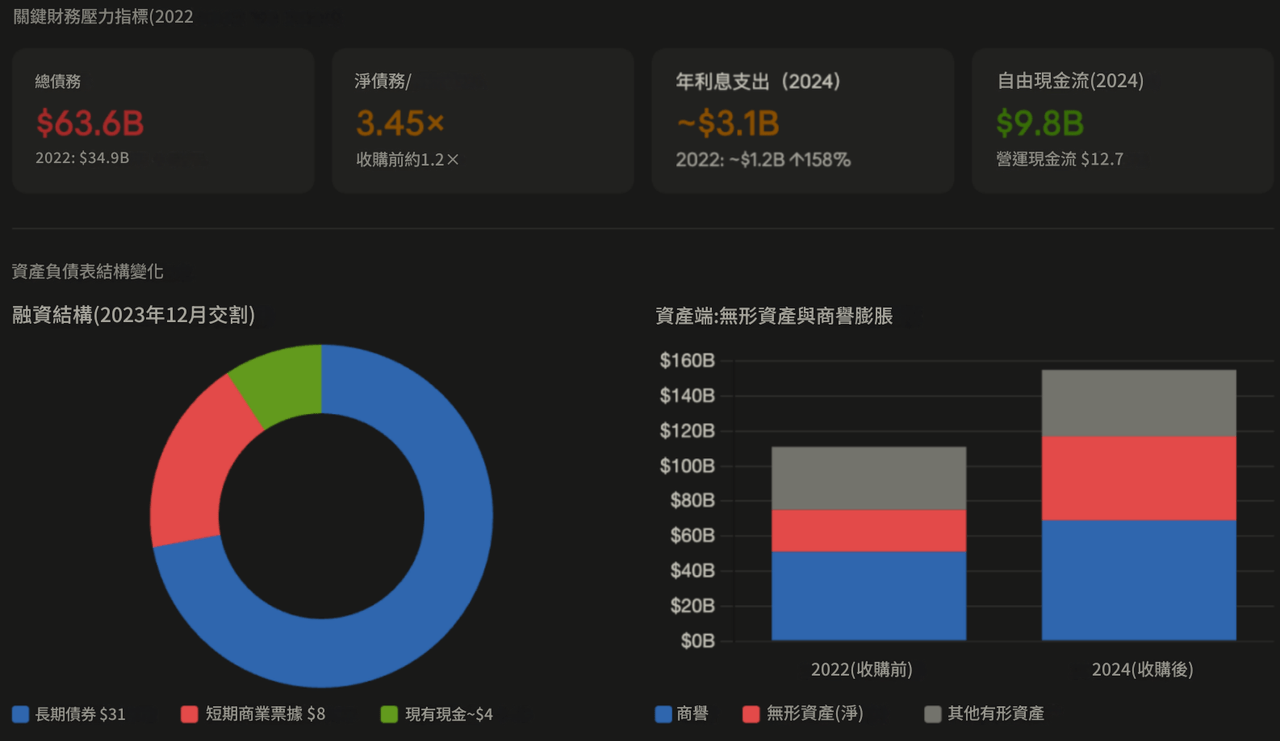Toggle the 商譽 legend item
The image size is (1280, 741).
tap(682, 714)
